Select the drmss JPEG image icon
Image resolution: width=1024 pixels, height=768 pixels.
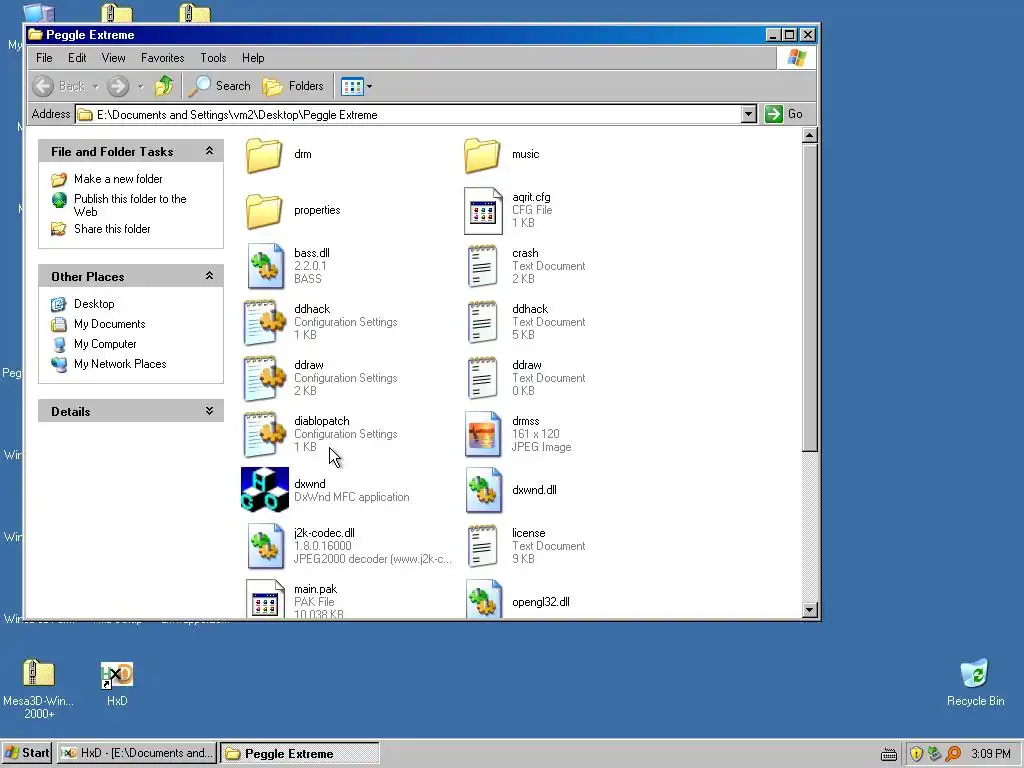(x=483, y=434)
